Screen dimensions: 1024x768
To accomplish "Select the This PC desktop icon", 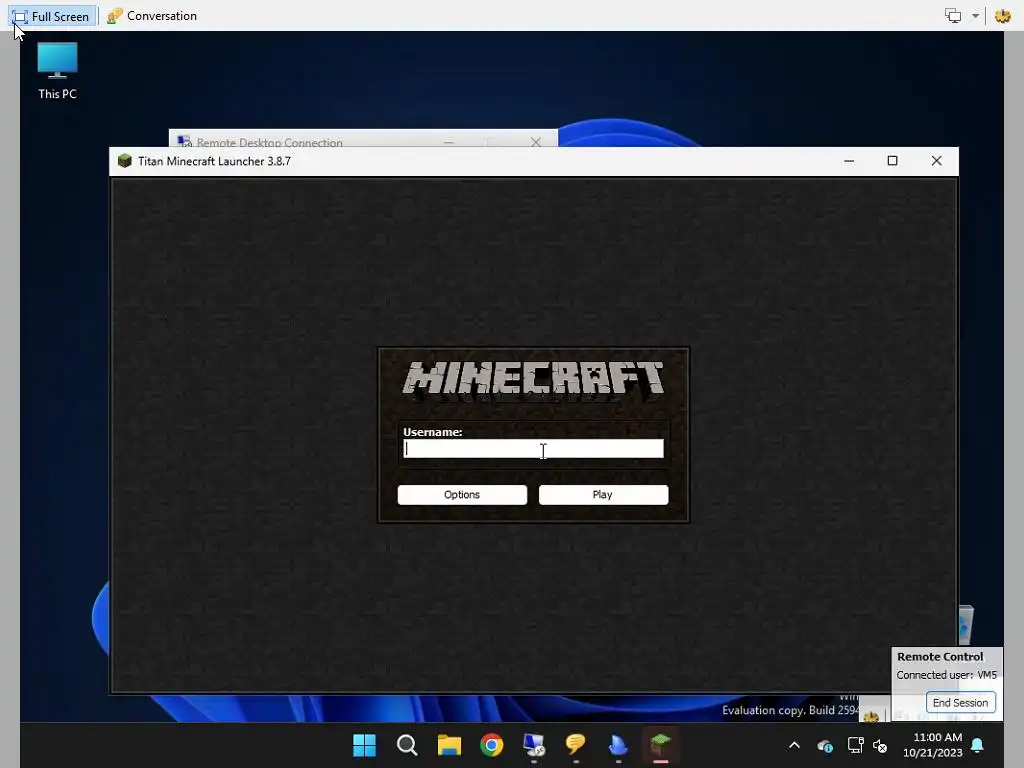I will pos(57,71).
